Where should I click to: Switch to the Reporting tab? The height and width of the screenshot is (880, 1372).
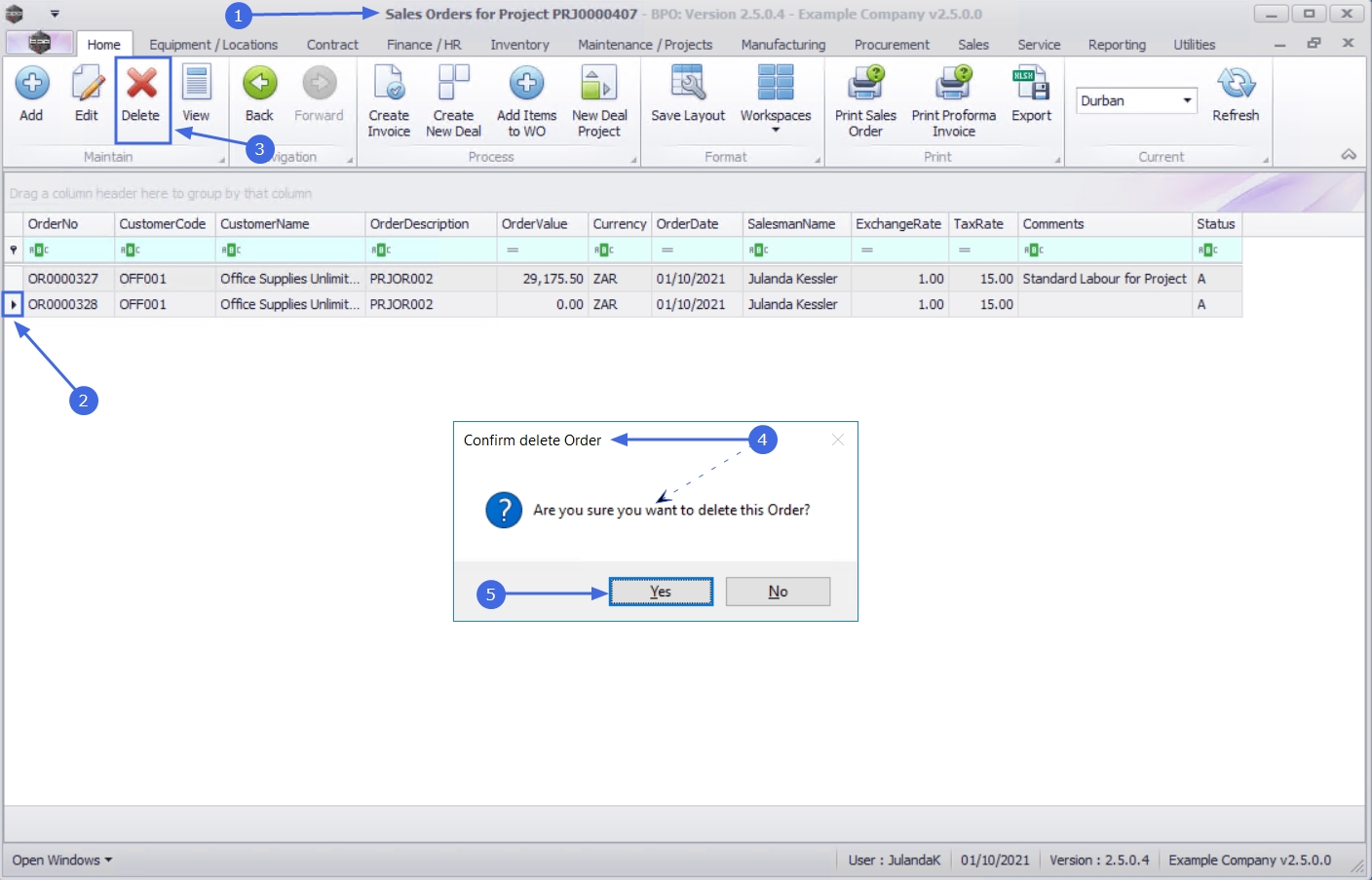[x=1117, y=45]
